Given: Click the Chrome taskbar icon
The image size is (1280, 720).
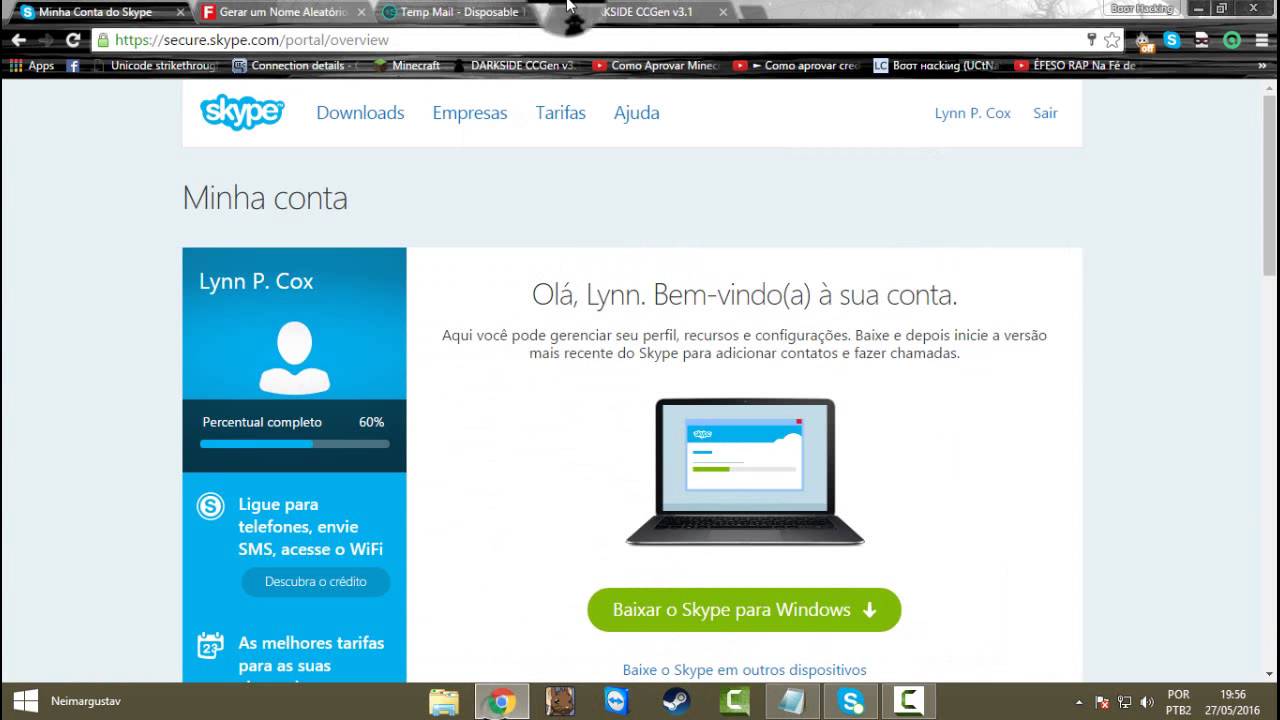Looking at the screenshot, I should [502, 702].
